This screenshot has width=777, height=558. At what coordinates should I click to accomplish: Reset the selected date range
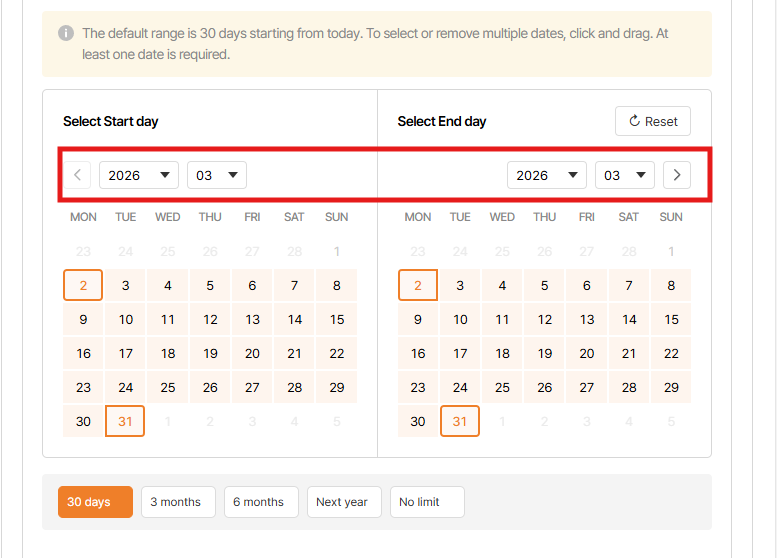652,121
